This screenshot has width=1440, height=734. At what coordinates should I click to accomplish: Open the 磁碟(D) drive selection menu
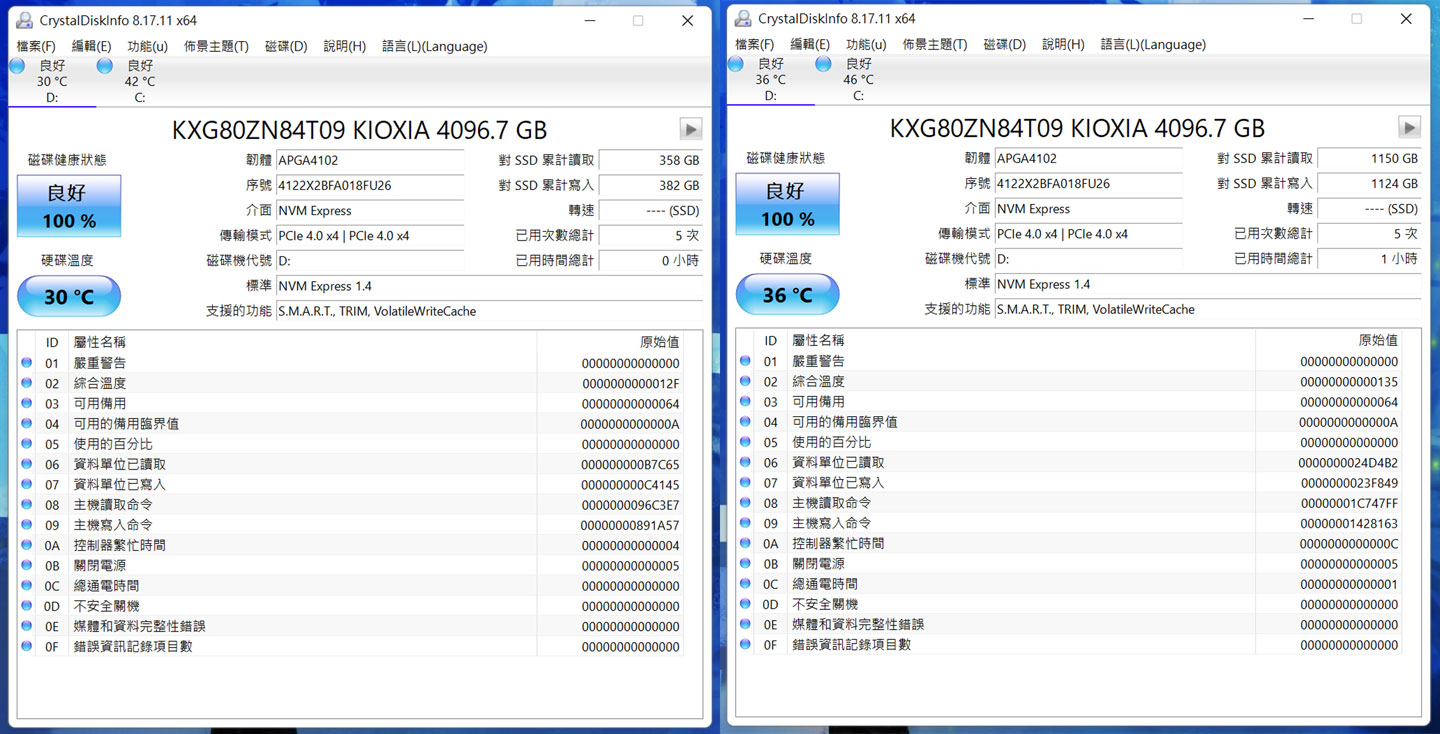tap(286, 45)
